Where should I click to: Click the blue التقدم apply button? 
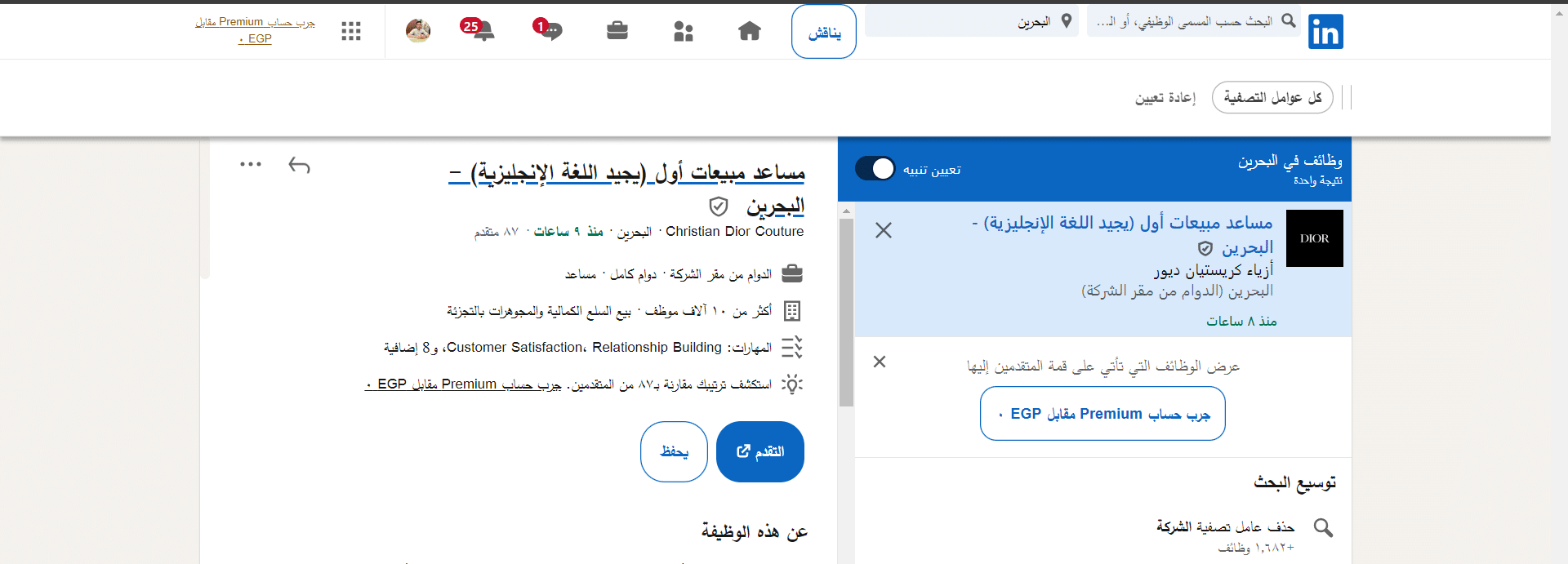760,451
